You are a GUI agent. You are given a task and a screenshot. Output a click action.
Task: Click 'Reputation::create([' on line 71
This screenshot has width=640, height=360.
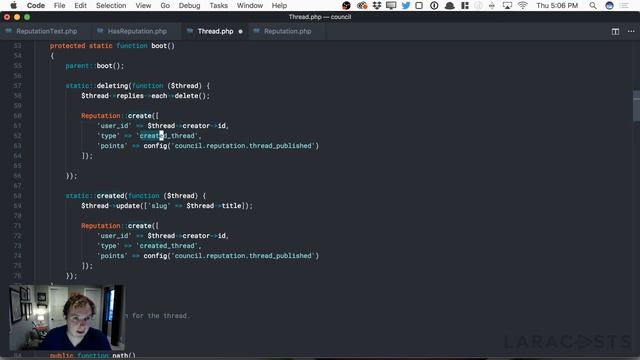tap(120, 226)
